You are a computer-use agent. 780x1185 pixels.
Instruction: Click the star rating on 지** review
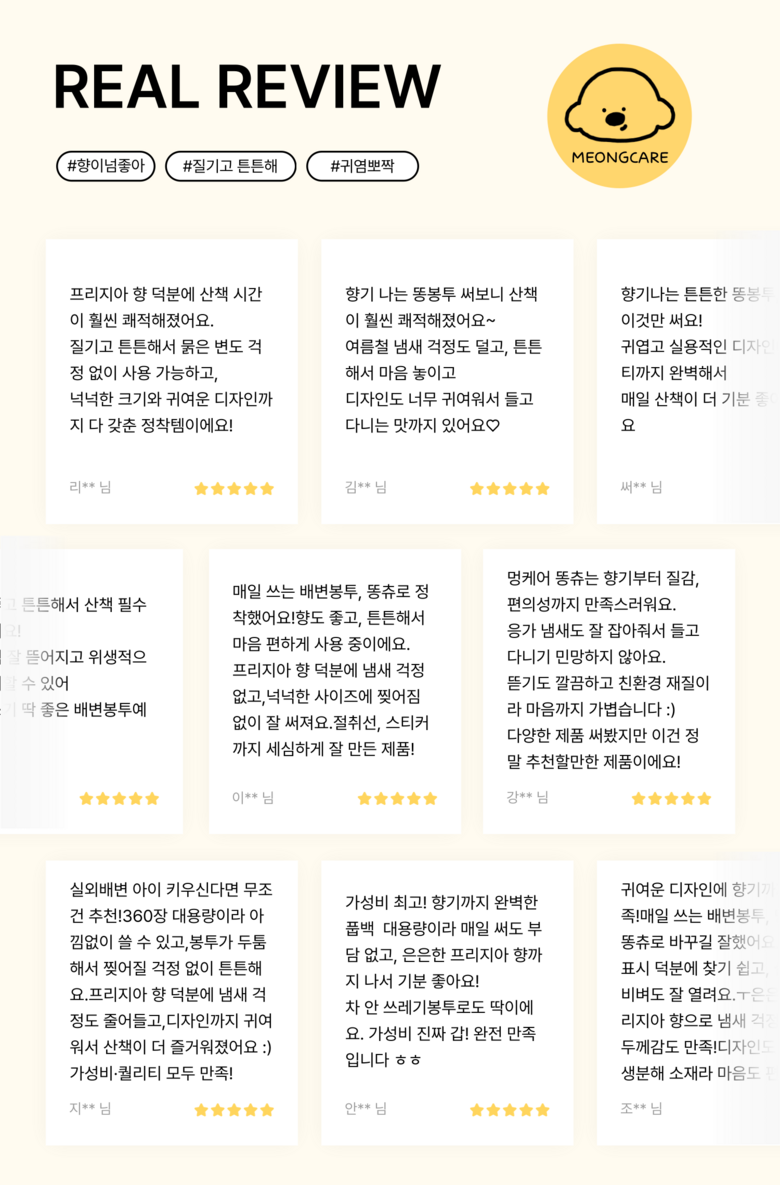(234, 1110)
